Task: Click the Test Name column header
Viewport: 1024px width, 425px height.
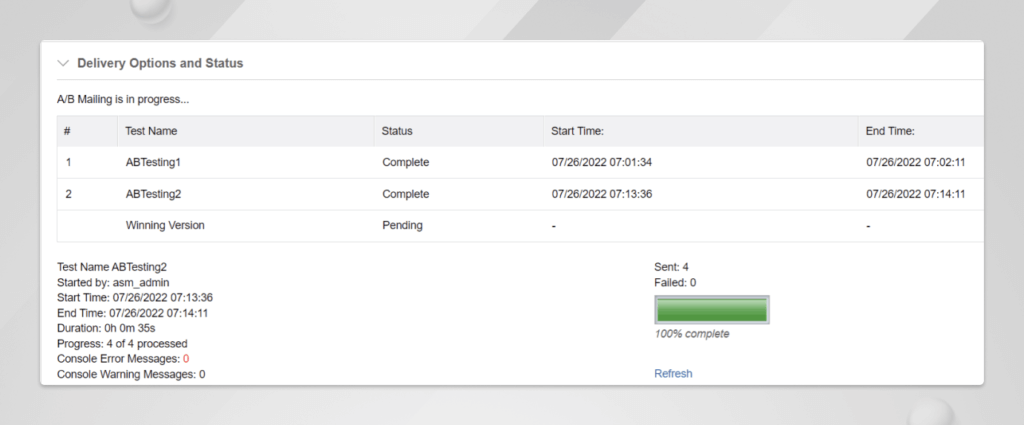Action: coord(151,131)
